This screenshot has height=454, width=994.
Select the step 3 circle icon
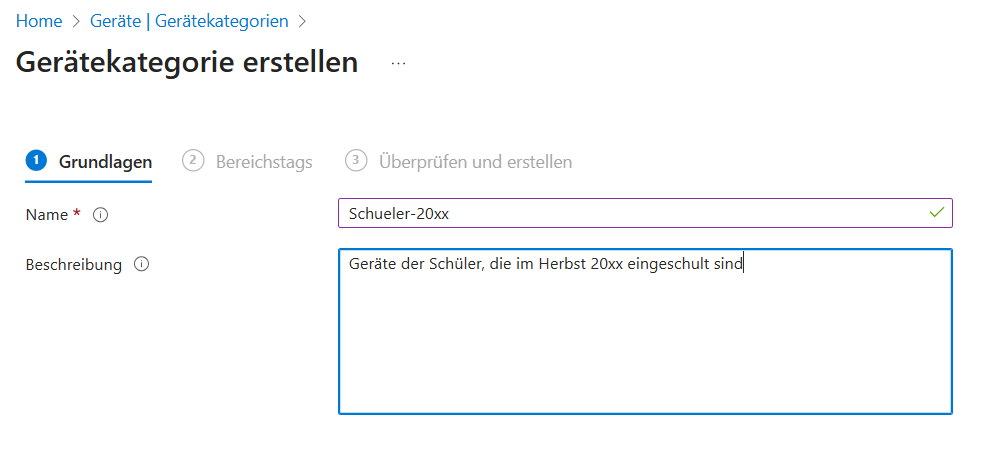point(355,161)
